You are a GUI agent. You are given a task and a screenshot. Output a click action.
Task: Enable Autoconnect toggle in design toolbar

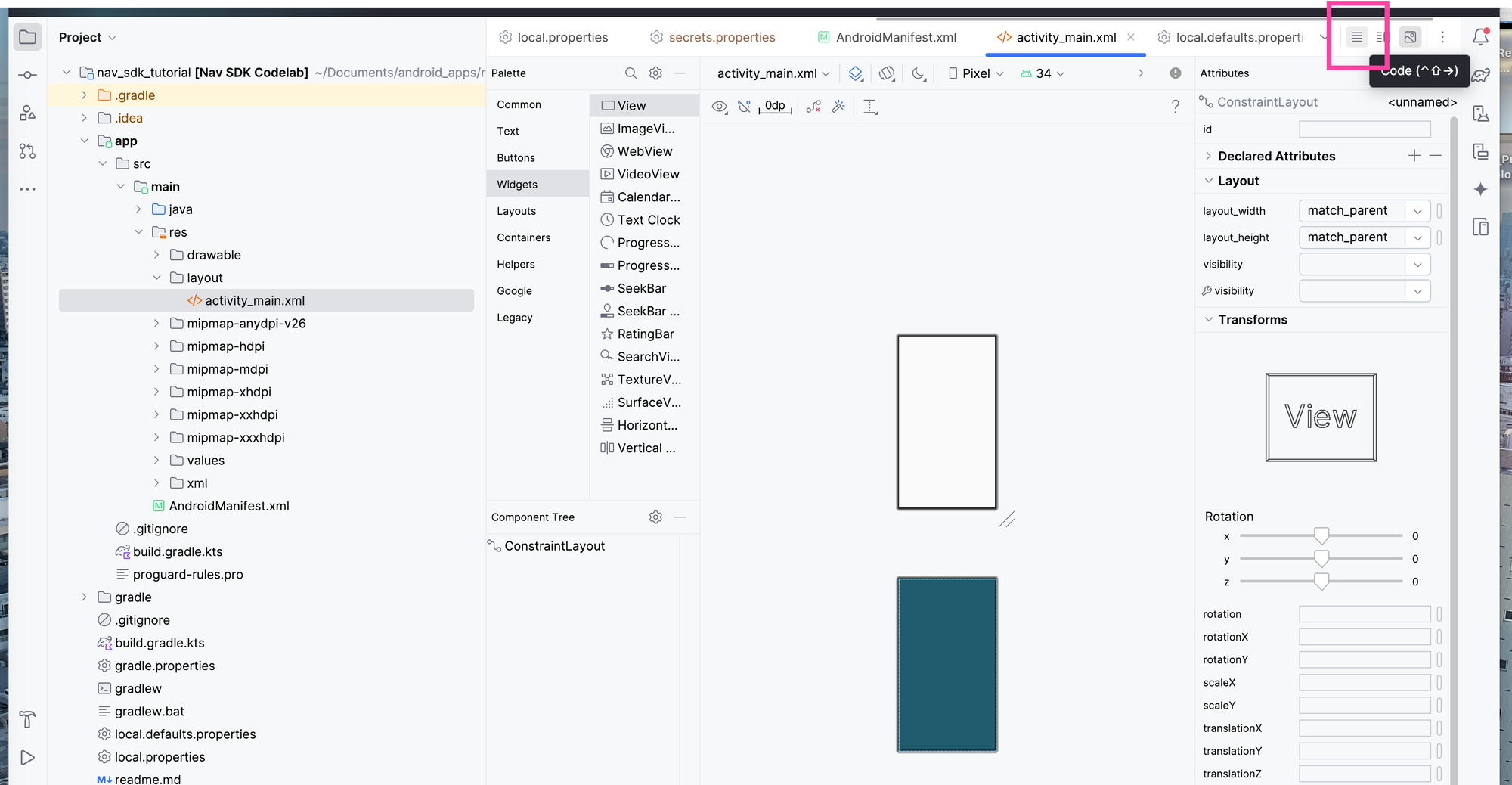[x=744, y=107]
